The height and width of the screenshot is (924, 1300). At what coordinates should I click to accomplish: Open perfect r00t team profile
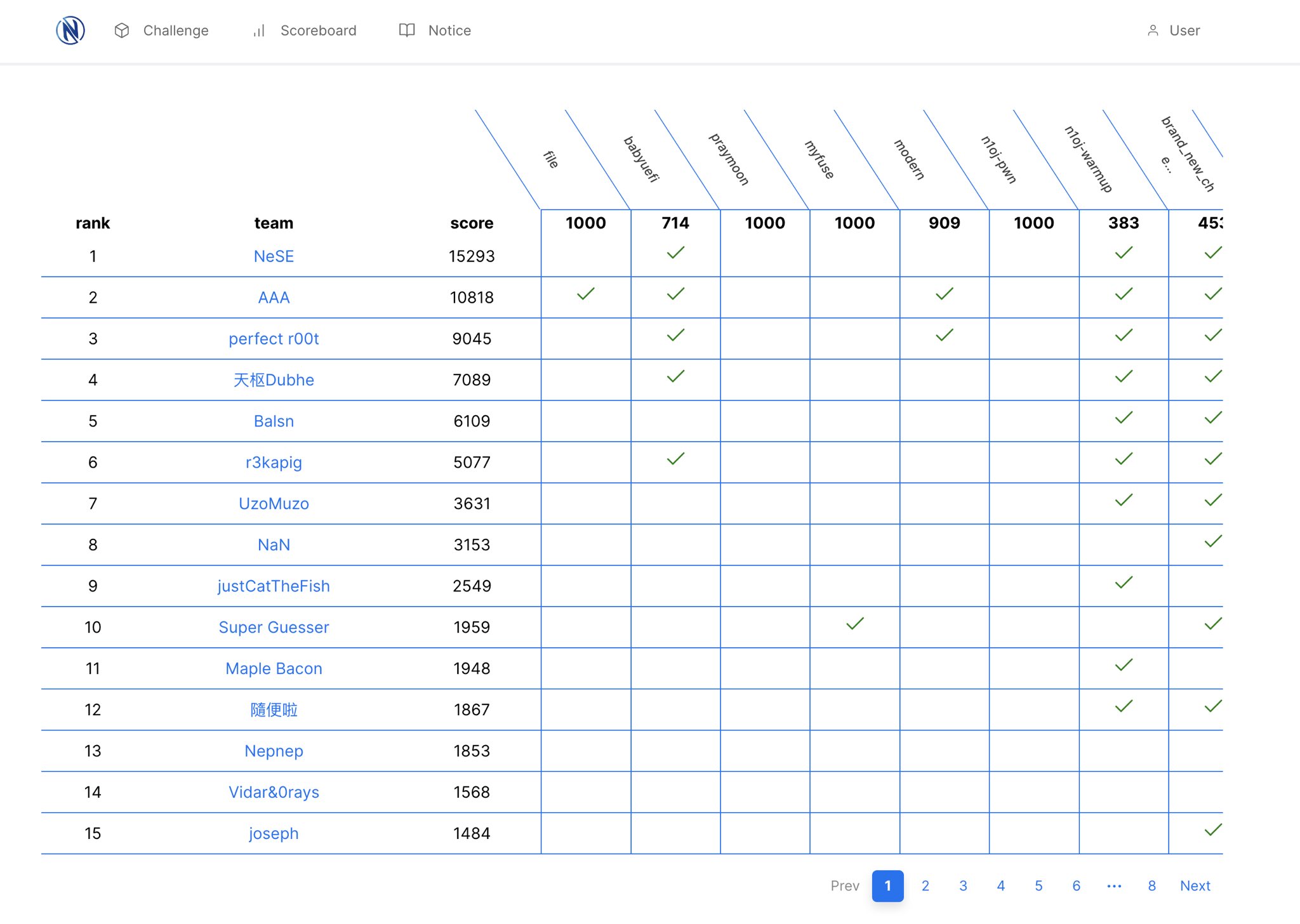click(x=274, y=338)
